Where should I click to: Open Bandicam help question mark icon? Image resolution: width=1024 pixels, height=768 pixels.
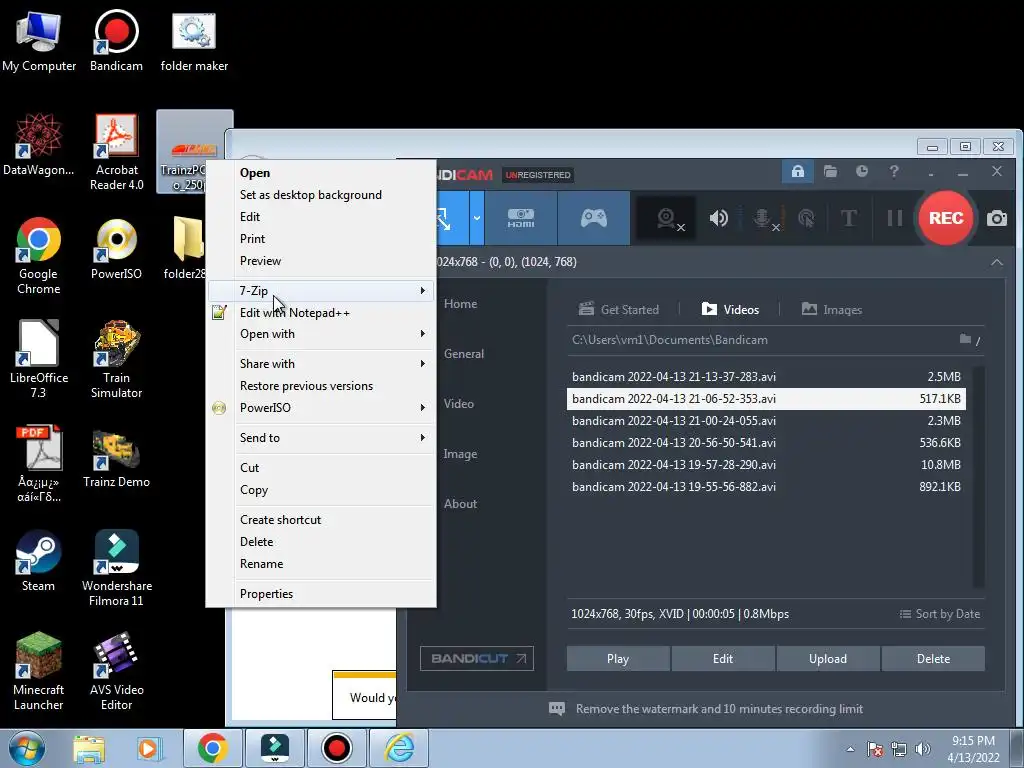coord(894,172)
